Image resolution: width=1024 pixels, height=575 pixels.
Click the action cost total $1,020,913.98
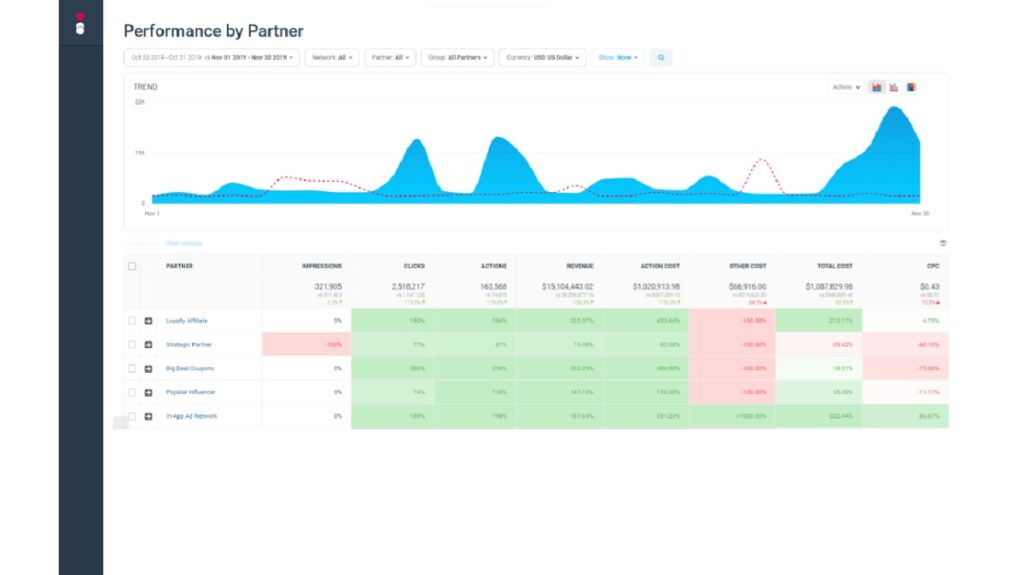(x=656, y=287)
